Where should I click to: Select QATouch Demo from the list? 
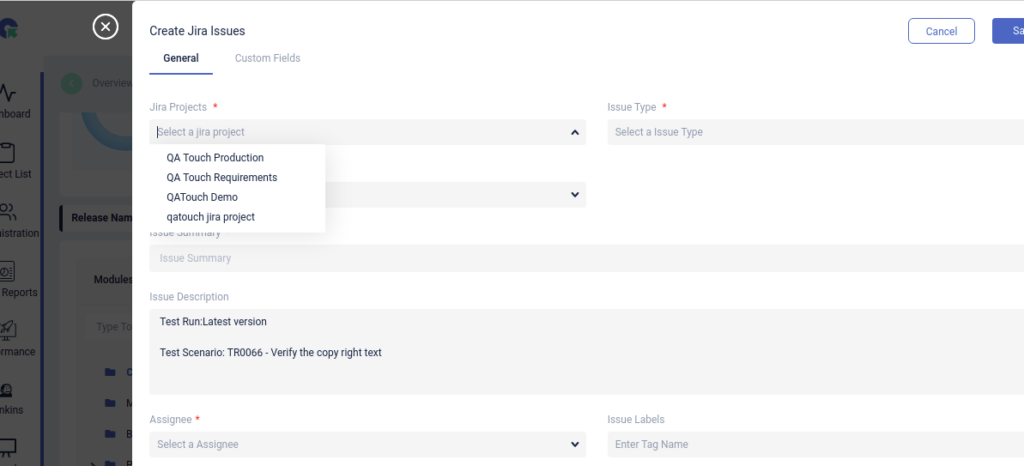202,197
